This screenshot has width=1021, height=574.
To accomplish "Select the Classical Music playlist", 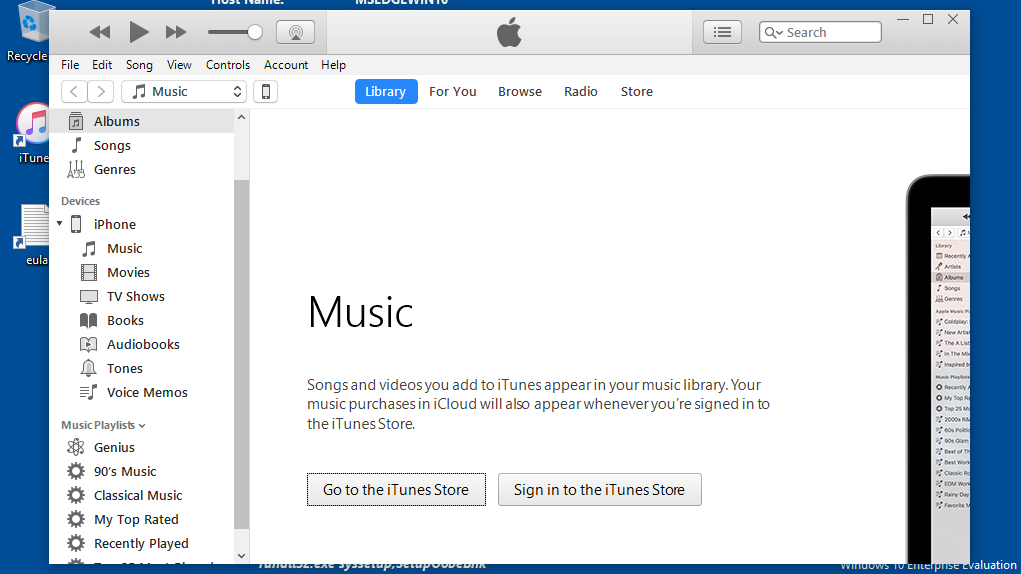I will pos(141,495).
